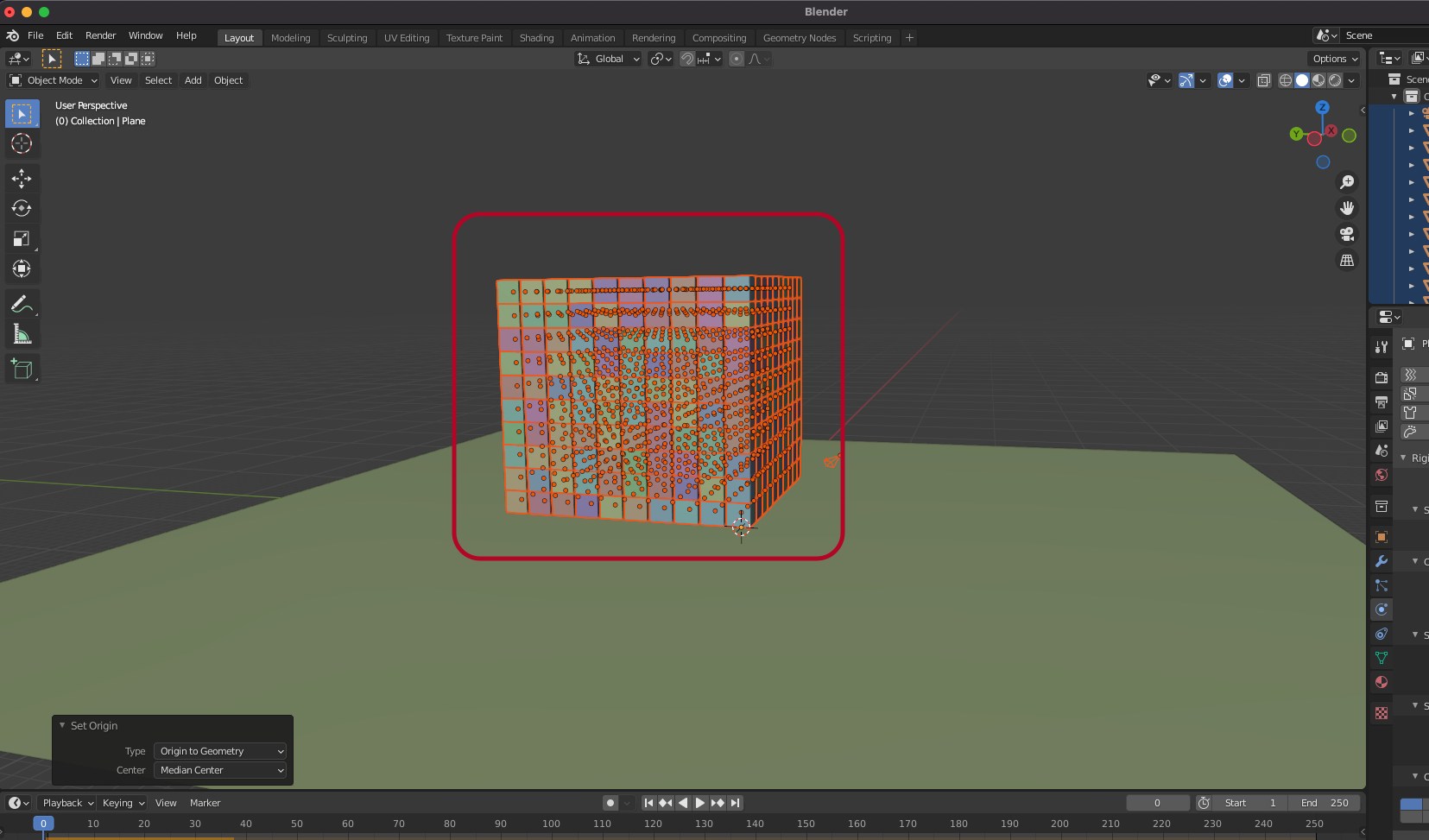1429x840 pixels.
Task: Open Object properties tab
Action: click(x=1382, y=536)
